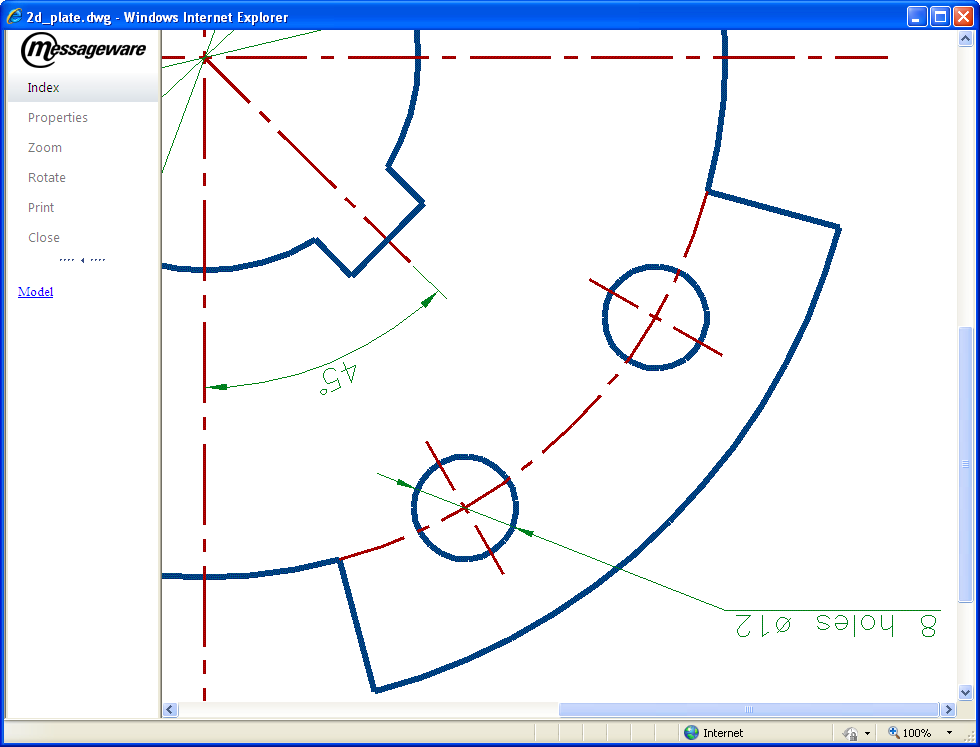Choose Close in the sidebar menu
This screenshot has height=747, width=980.
coord(44,238)
